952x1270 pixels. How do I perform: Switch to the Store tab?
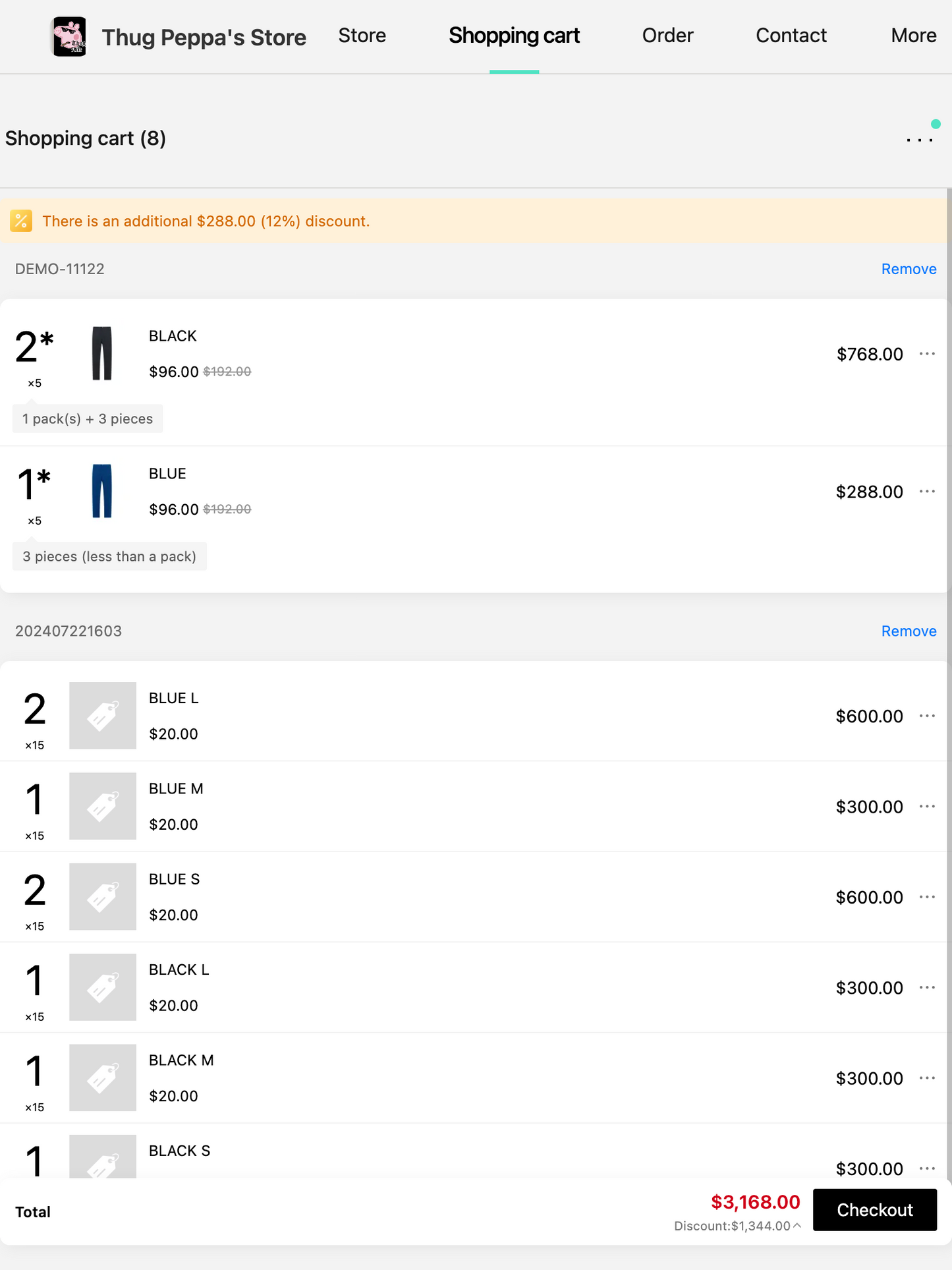pyautogui.click(x=362, y=36)
